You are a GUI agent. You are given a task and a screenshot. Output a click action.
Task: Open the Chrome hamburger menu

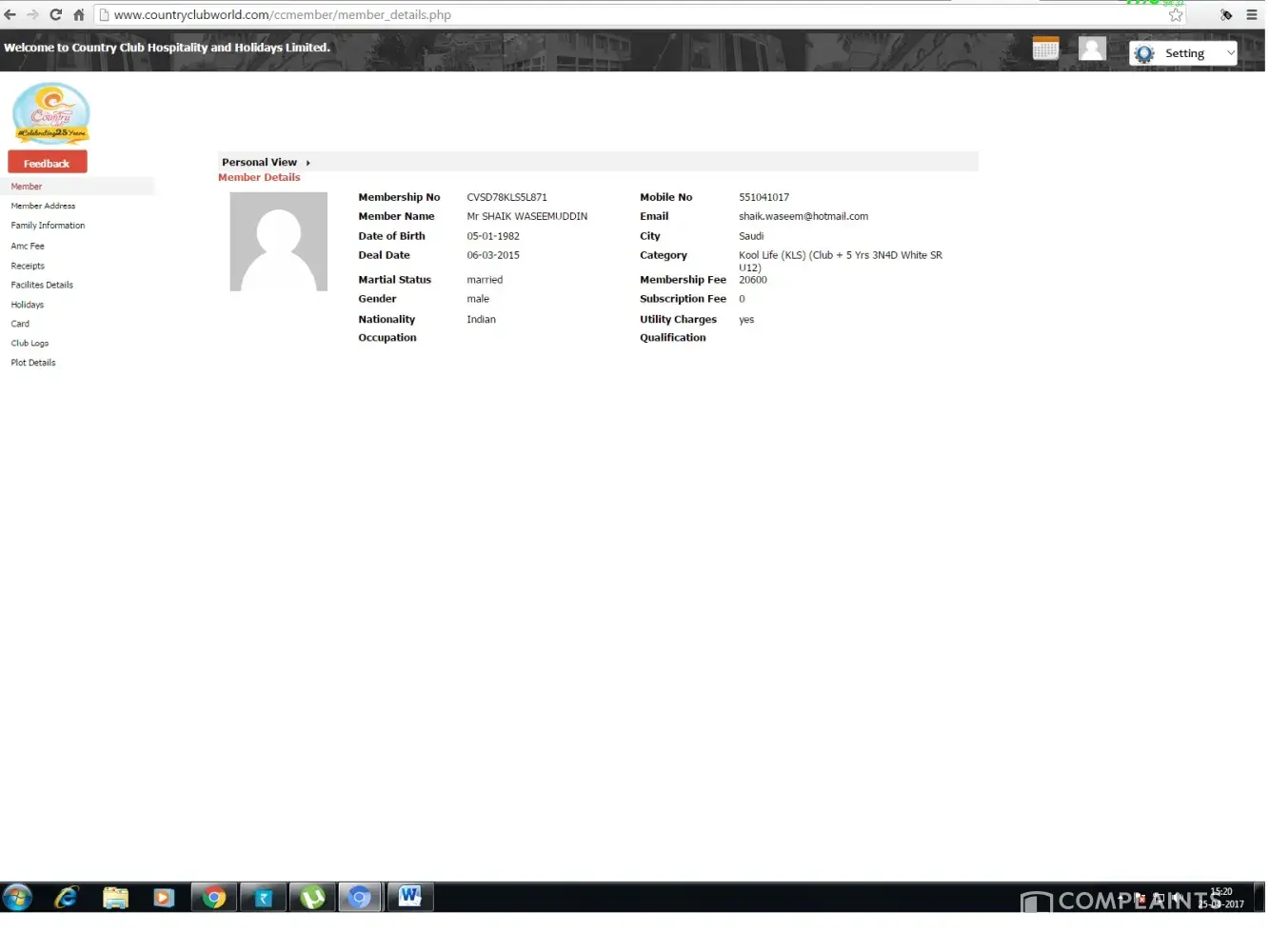click(x=1252, y=15)
